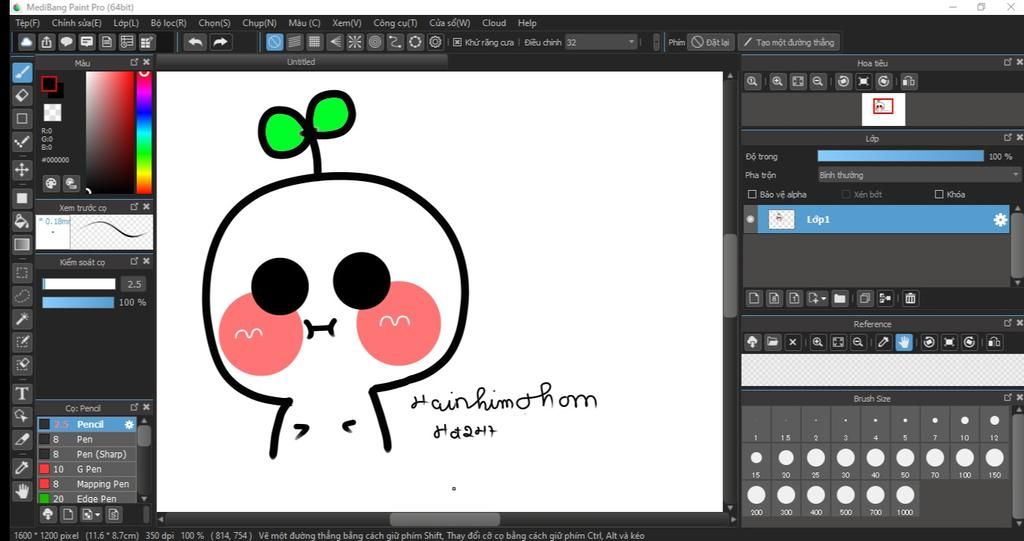The width and height of the screenshot is (1024, 541).
Task: Select the Lasso tool
Action: [22, 296]
